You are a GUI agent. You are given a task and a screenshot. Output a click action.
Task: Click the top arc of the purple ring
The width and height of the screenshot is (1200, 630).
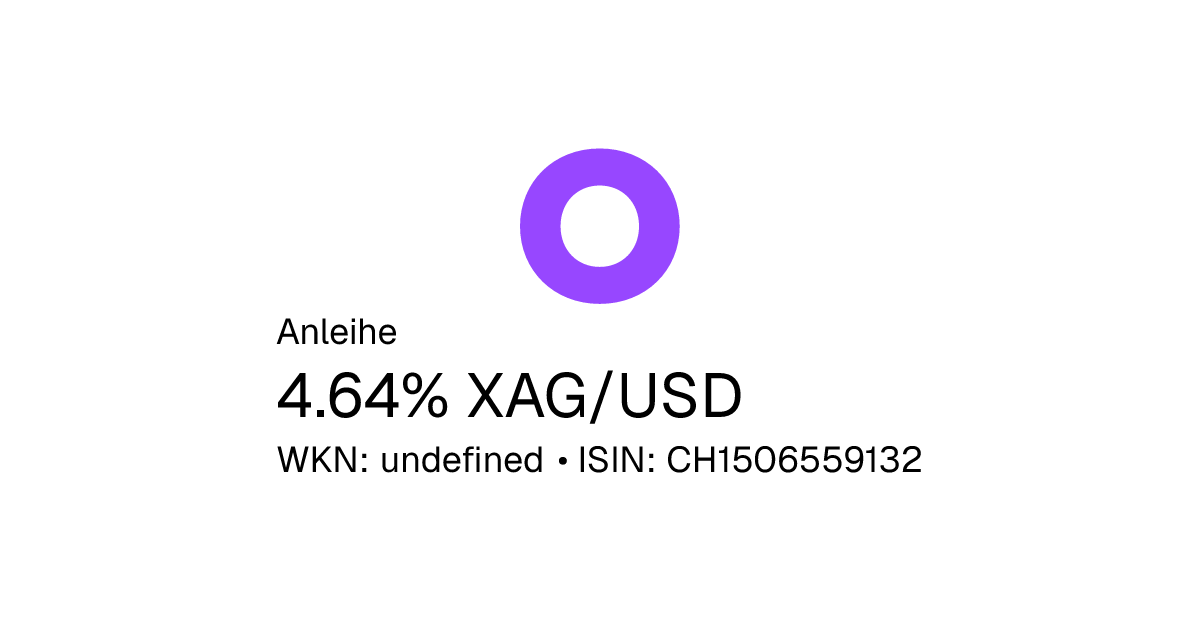click(x=600, y=165)
